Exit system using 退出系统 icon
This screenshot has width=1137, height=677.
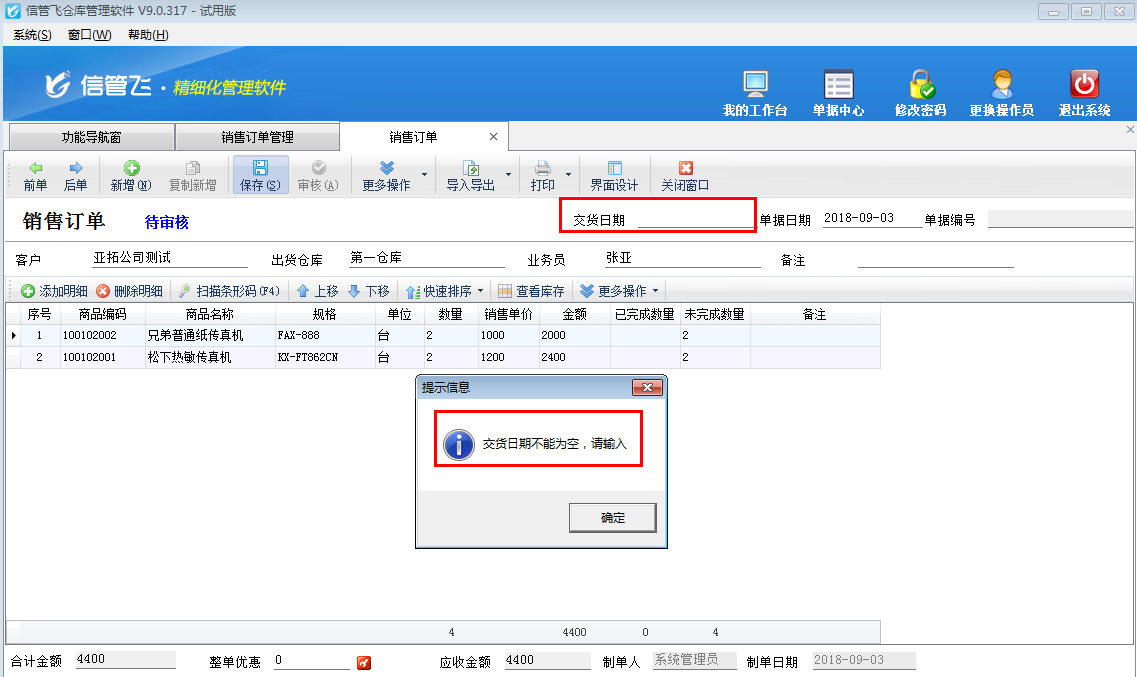tap(1083, 92)
